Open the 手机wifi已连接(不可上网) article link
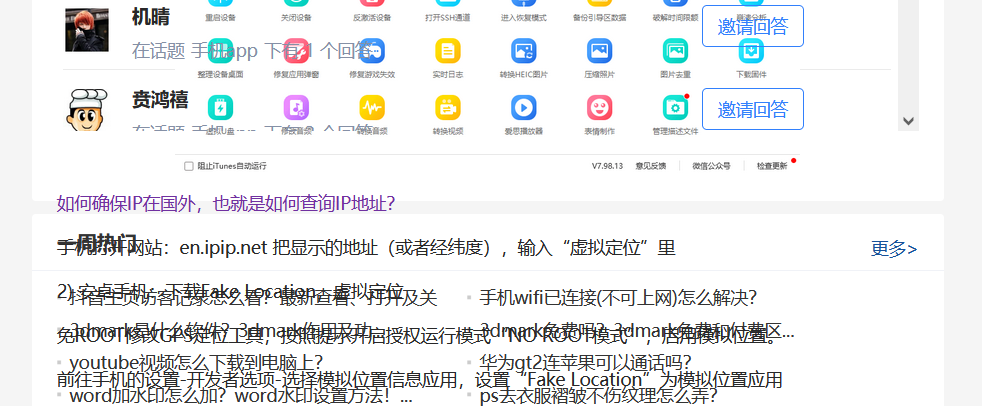Screen dimensions: 982x406 pyautogui.click(x=618, y=297)
